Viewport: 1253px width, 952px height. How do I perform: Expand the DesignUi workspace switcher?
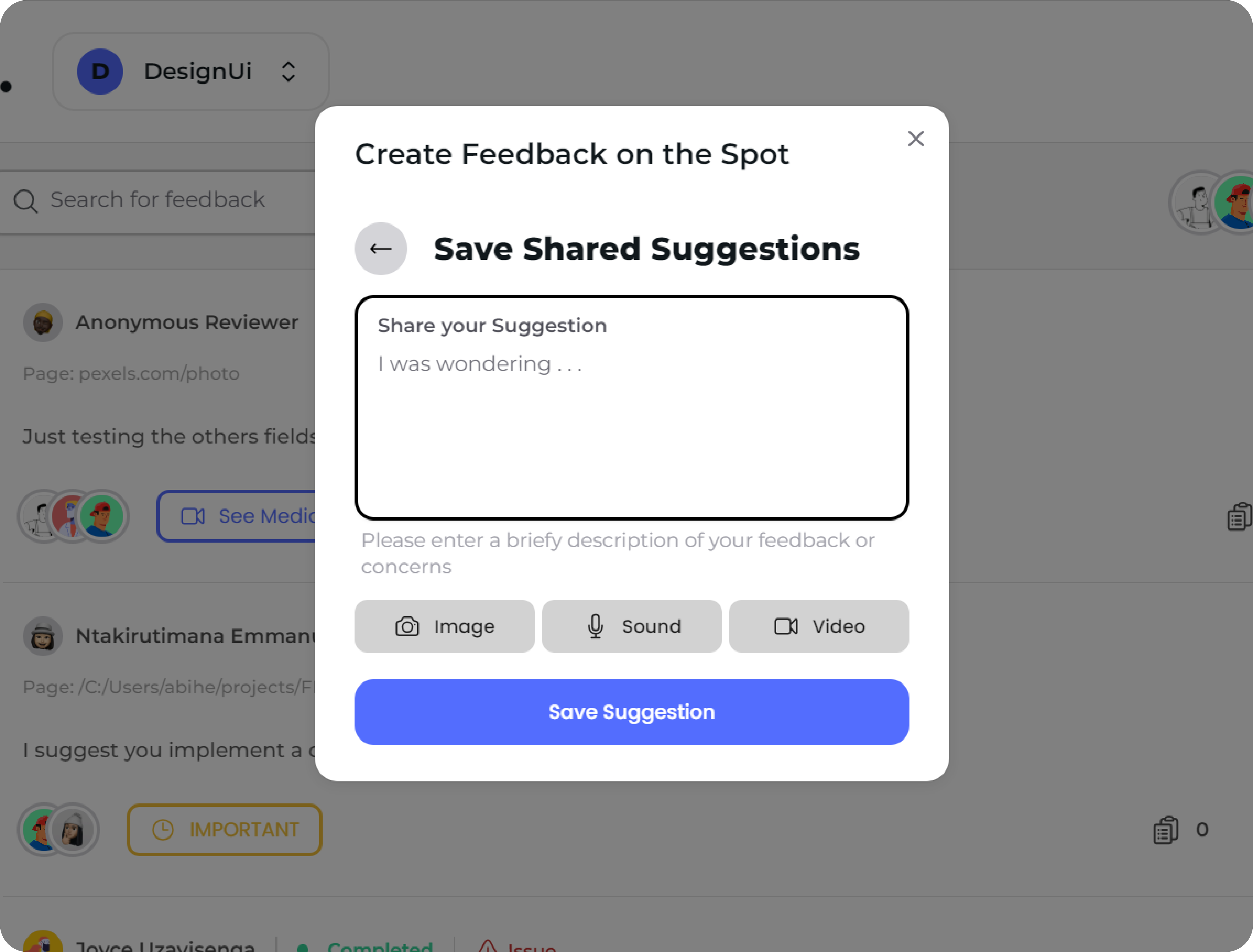[288, 72]
